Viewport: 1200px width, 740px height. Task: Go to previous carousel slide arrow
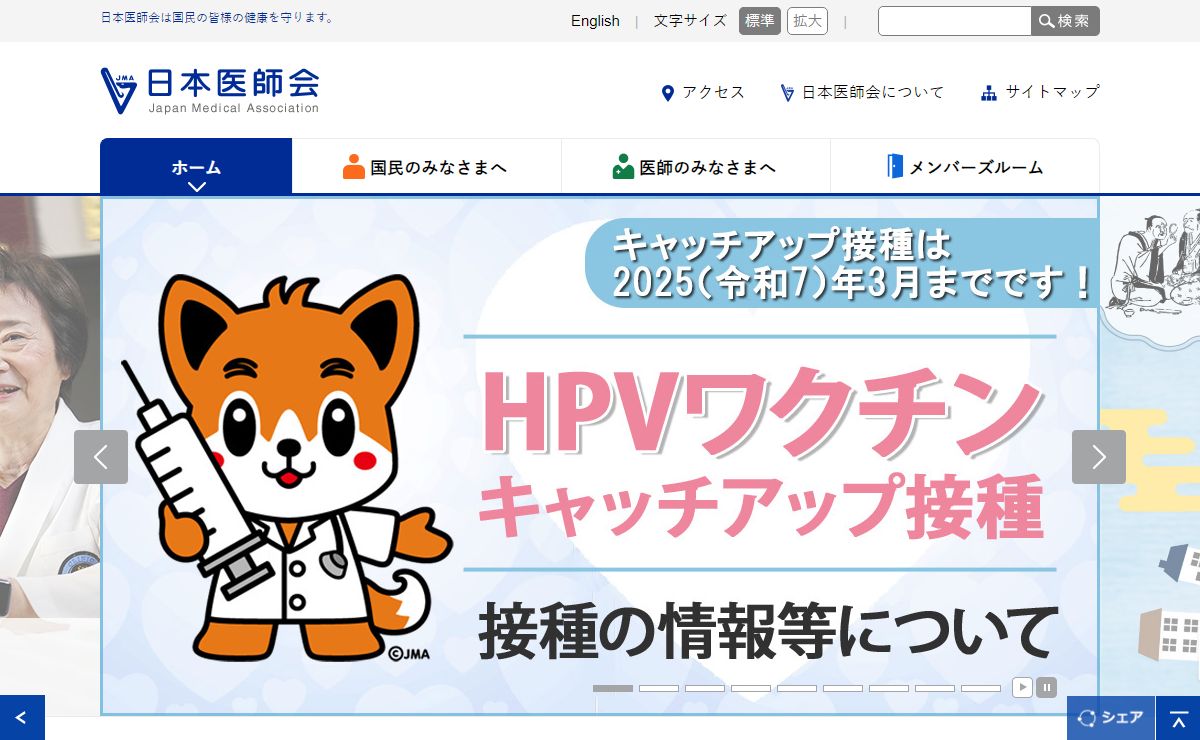click(x=101, y=457)
